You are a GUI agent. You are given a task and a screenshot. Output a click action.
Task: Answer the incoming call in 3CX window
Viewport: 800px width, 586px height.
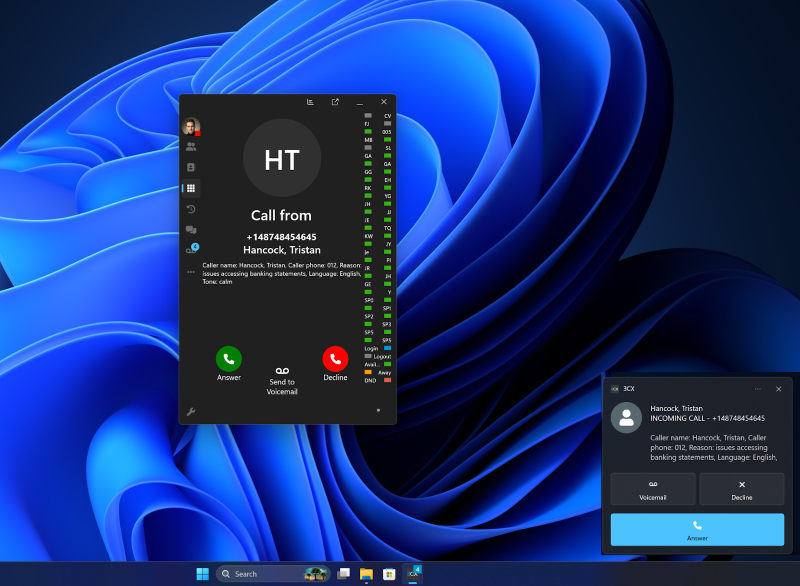pyautogui.click(x=229, y=359)
